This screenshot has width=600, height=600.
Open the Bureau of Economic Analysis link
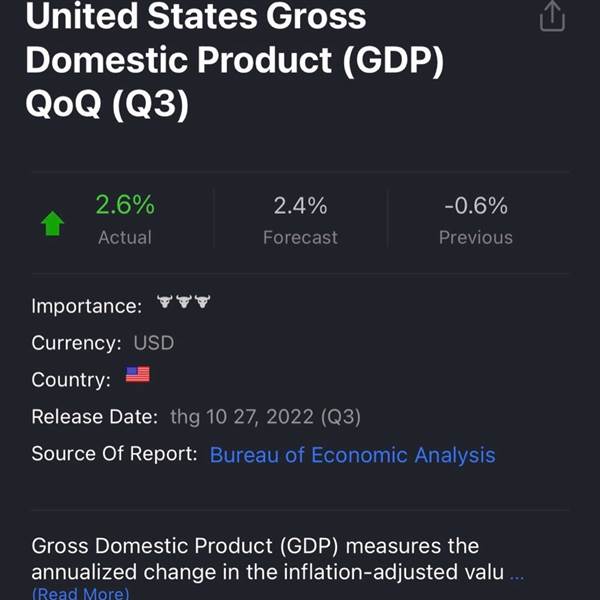coord(352,455)
